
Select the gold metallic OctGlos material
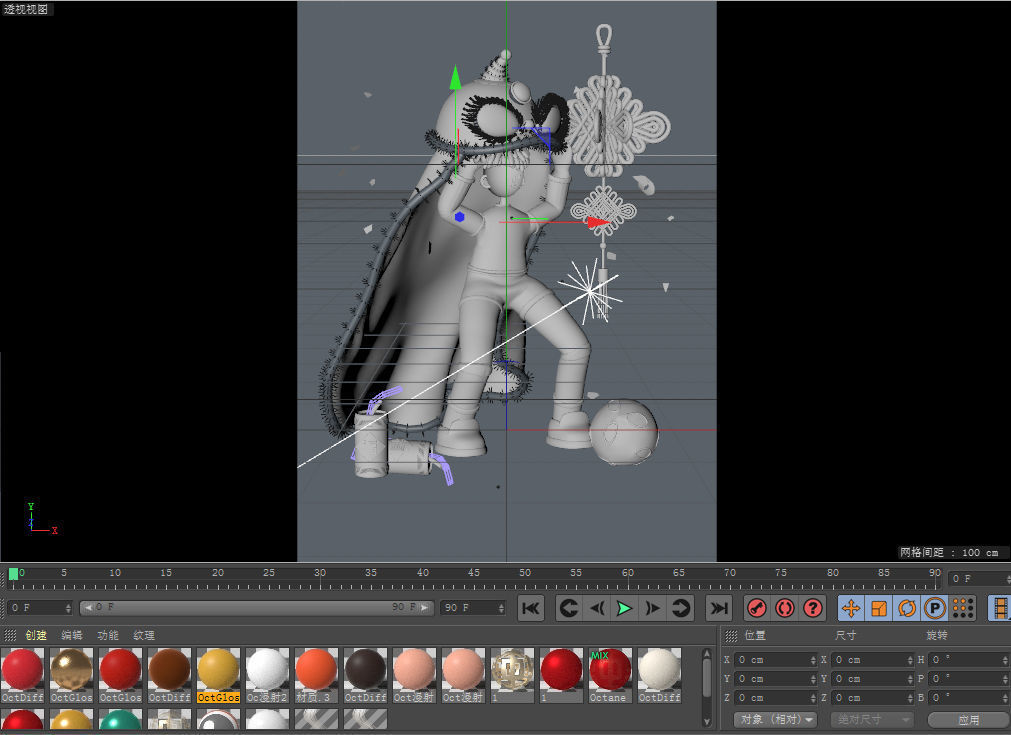[x=71, y=675]
